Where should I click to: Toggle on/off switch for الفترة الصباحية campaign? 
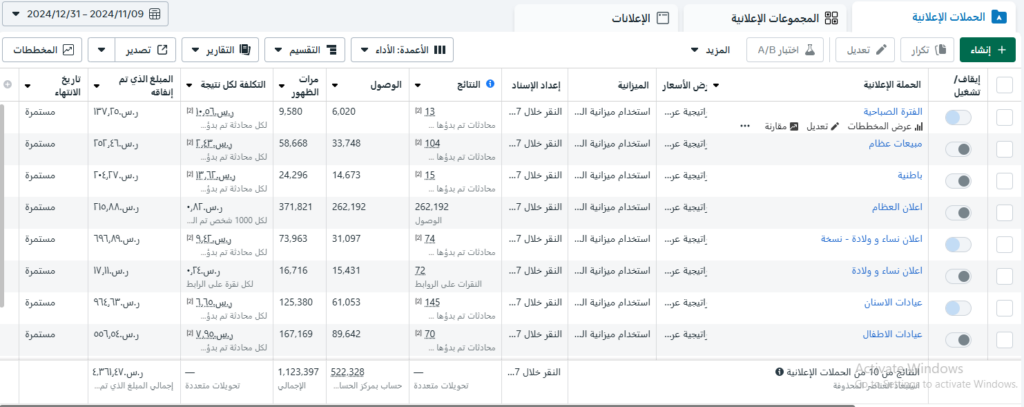click(958, 118)
